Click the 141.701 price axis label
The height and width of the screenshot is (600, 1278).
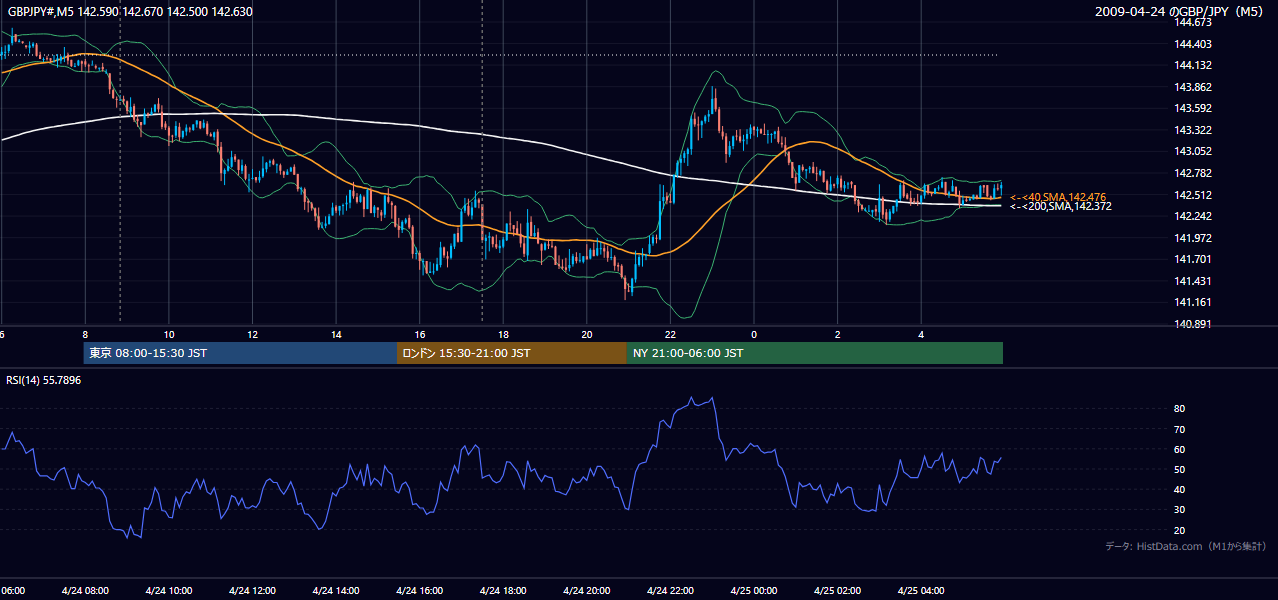click(1193, 259)
